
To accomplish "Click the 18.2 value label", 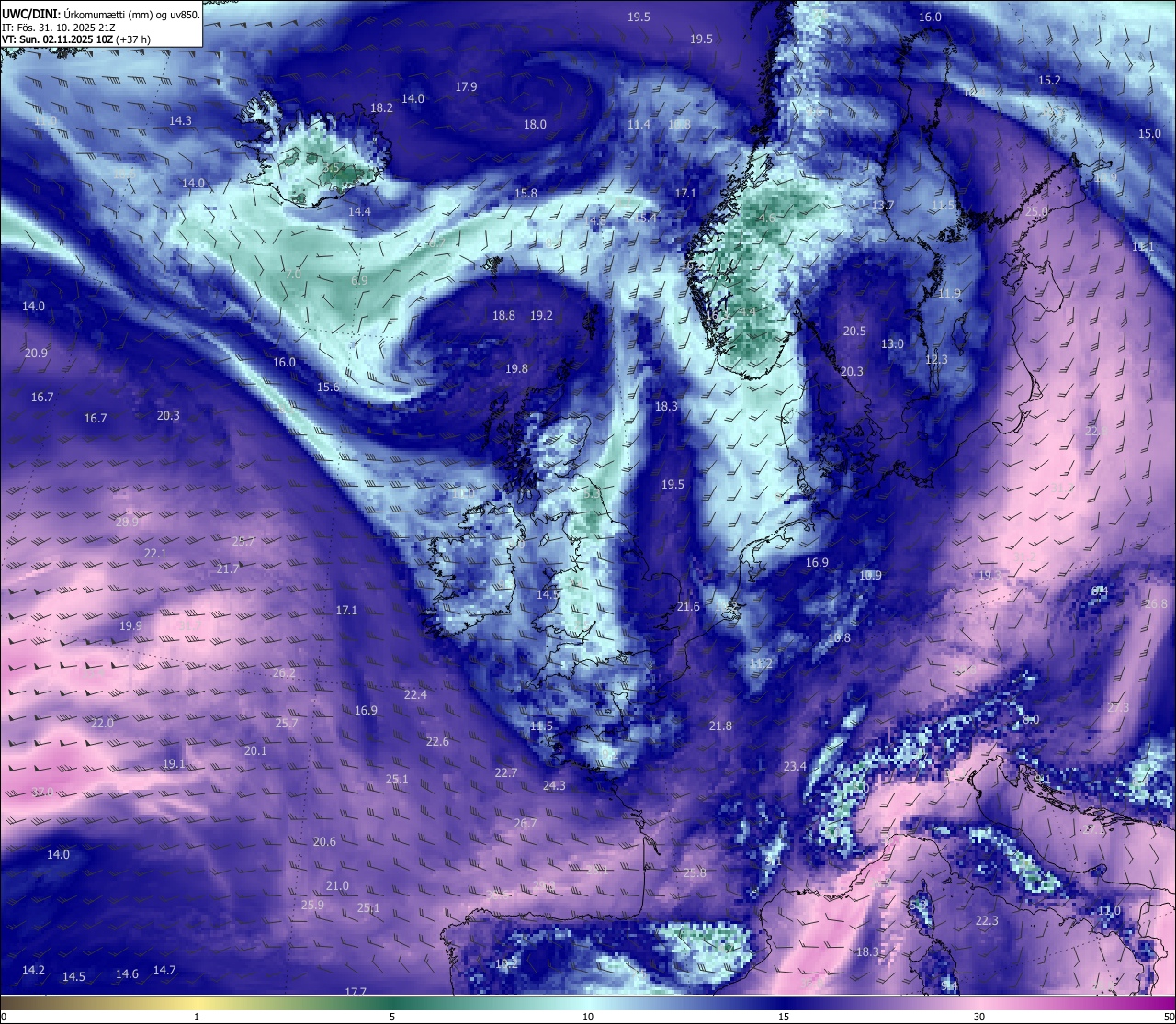I will pos(381,108).
